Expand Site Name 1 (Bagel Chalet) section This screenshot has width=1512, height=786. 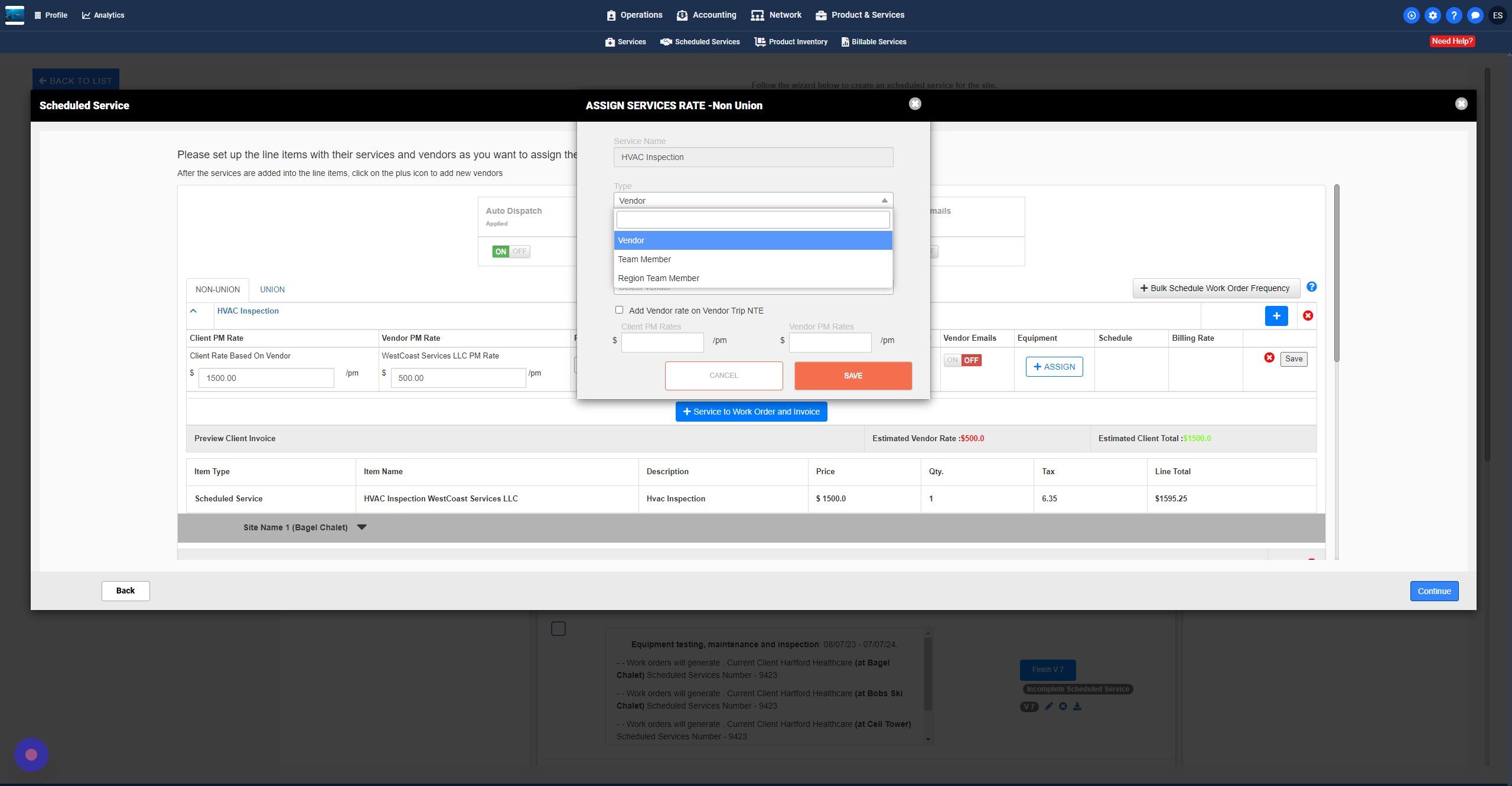coord(361,527)
